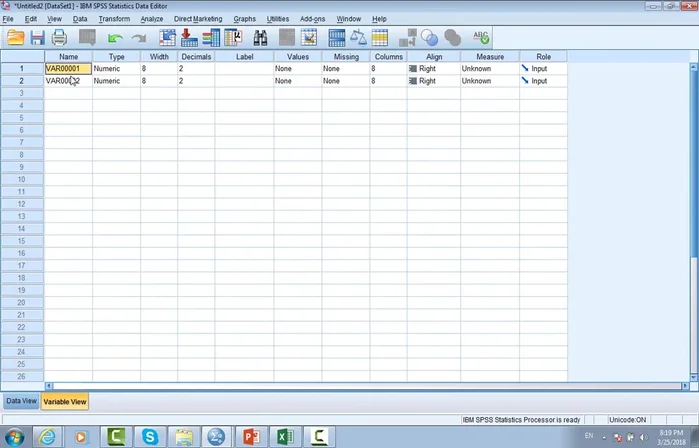This screenshot has width=699, height=448.
Task: Open Align dropdown for second variable
Action: 432,81
